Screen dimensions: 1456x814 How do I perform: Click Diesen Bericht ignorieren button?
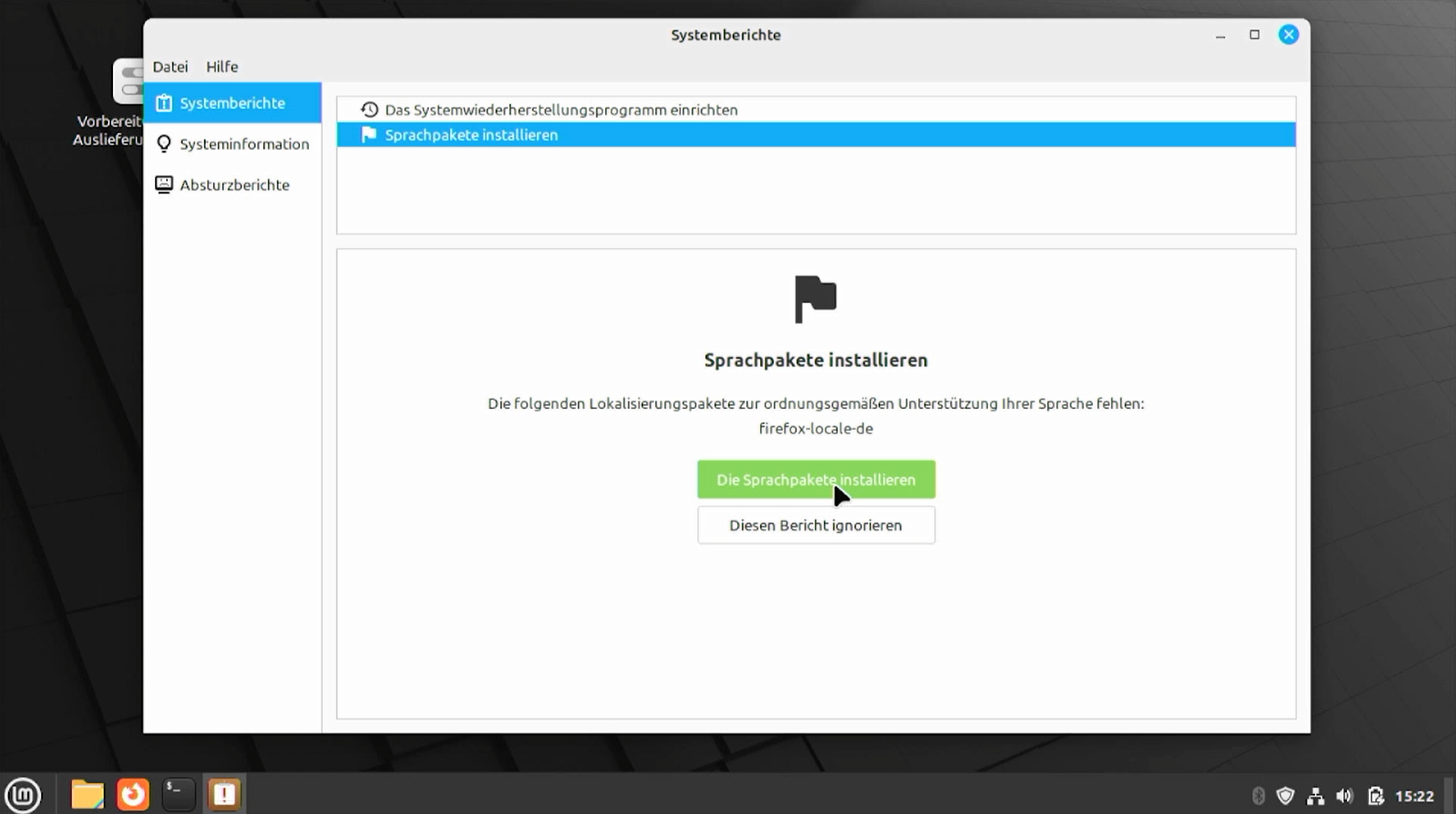(x=816, y=525)
